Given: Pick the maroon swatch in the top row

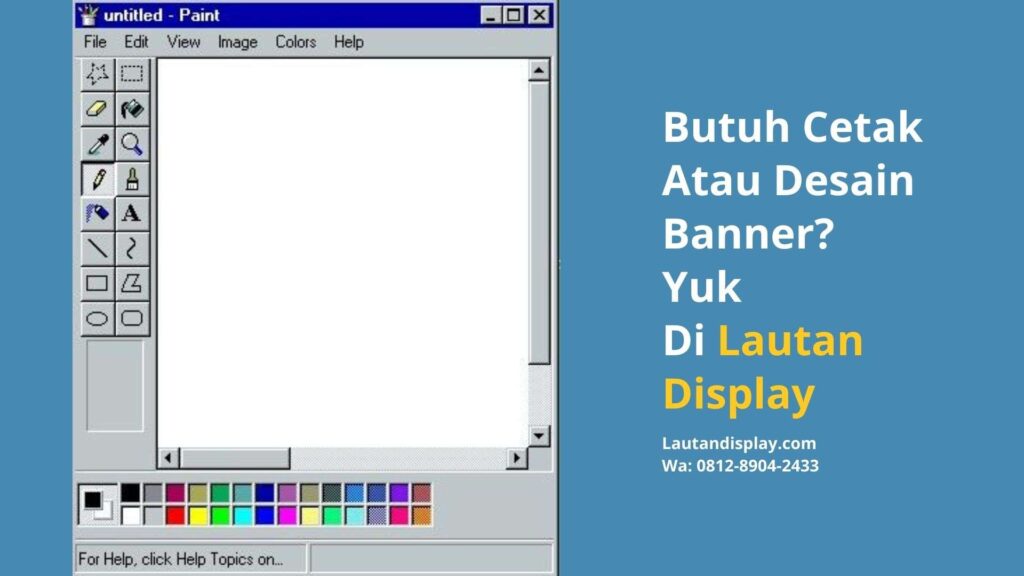Looking at the screenshot, I should [x=175, y=493].
